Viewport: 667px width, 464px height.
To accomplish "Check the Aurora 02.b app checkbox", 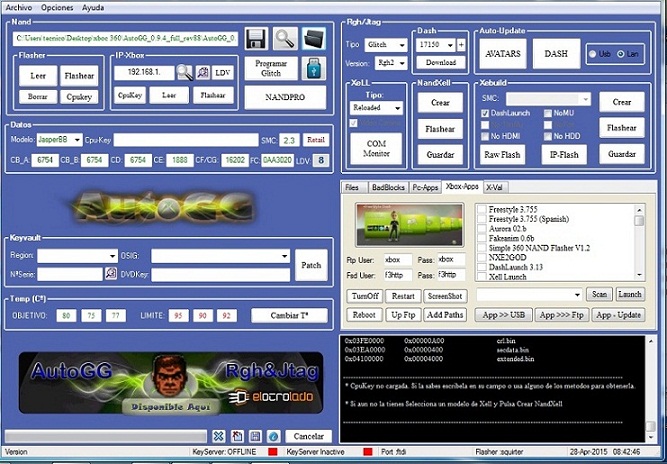I will [x=482, y=229].
